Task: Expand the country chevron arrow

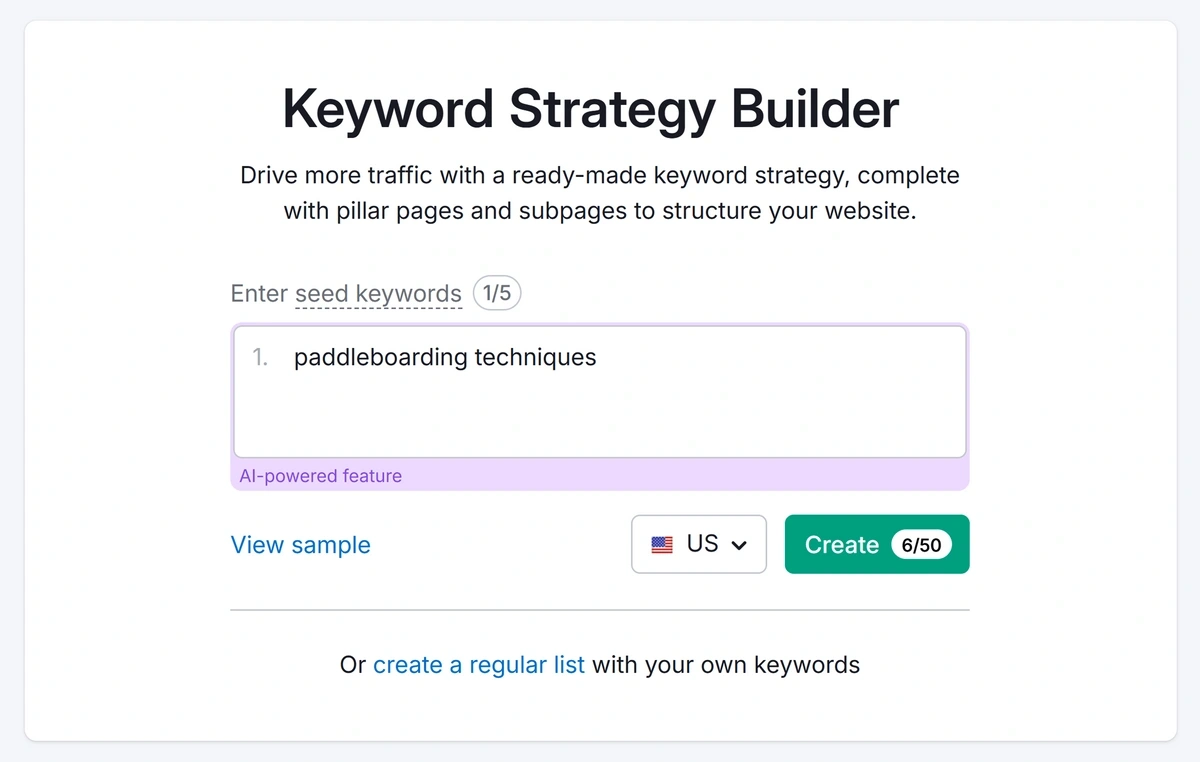Action: pos(740,545)
